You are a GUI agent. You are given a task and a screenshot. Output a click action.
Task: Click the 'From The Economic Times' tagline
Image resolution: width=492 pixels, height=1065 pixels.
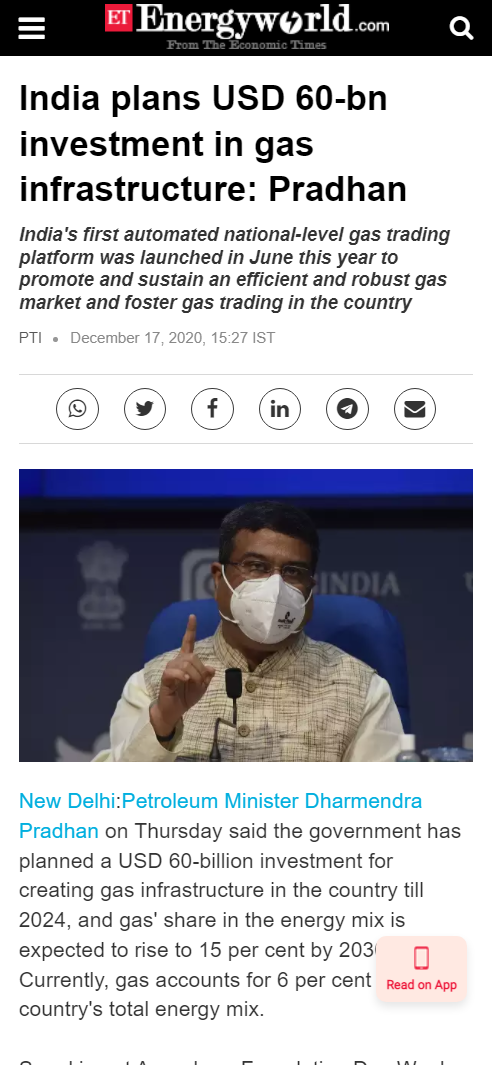click(247, 45)
